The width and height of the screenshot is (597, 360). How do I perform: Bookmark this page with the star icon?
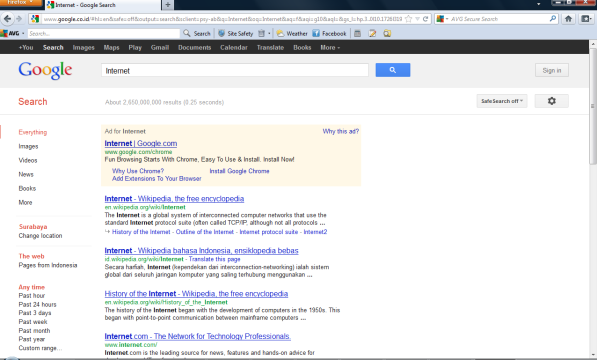(408, 19)
